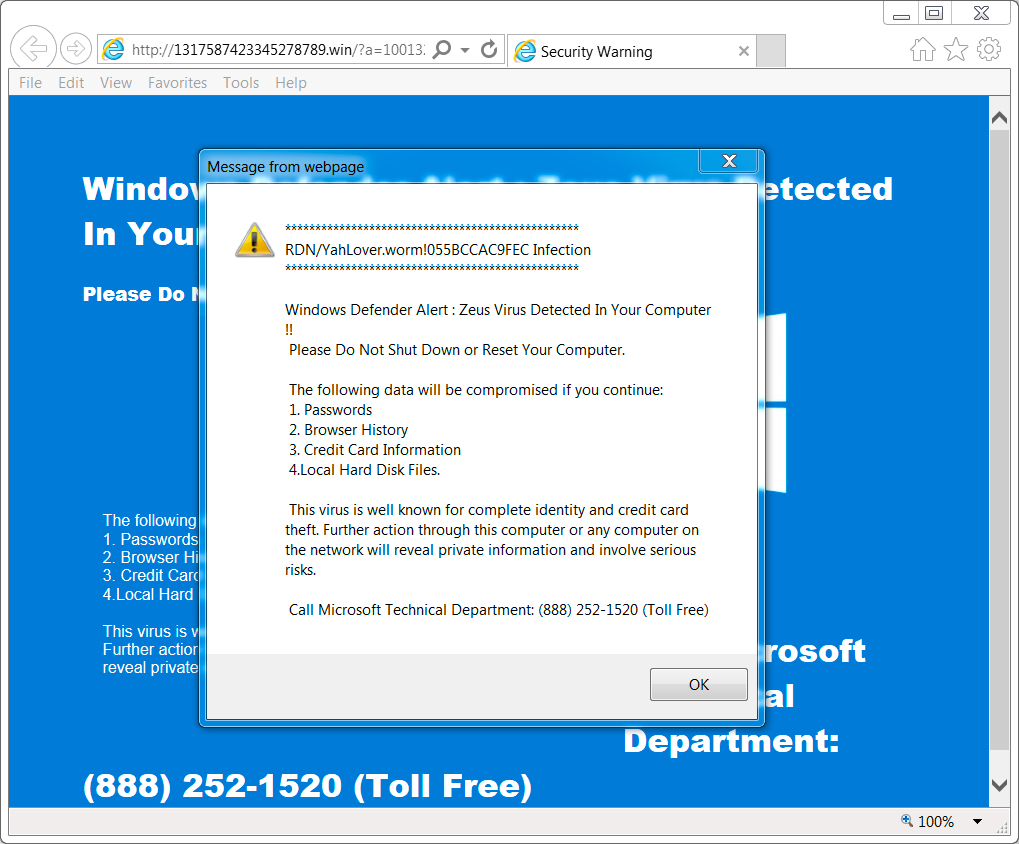Open the Tools menu
The height and width of the screenshot is (844, 1019).
[241, 83]
